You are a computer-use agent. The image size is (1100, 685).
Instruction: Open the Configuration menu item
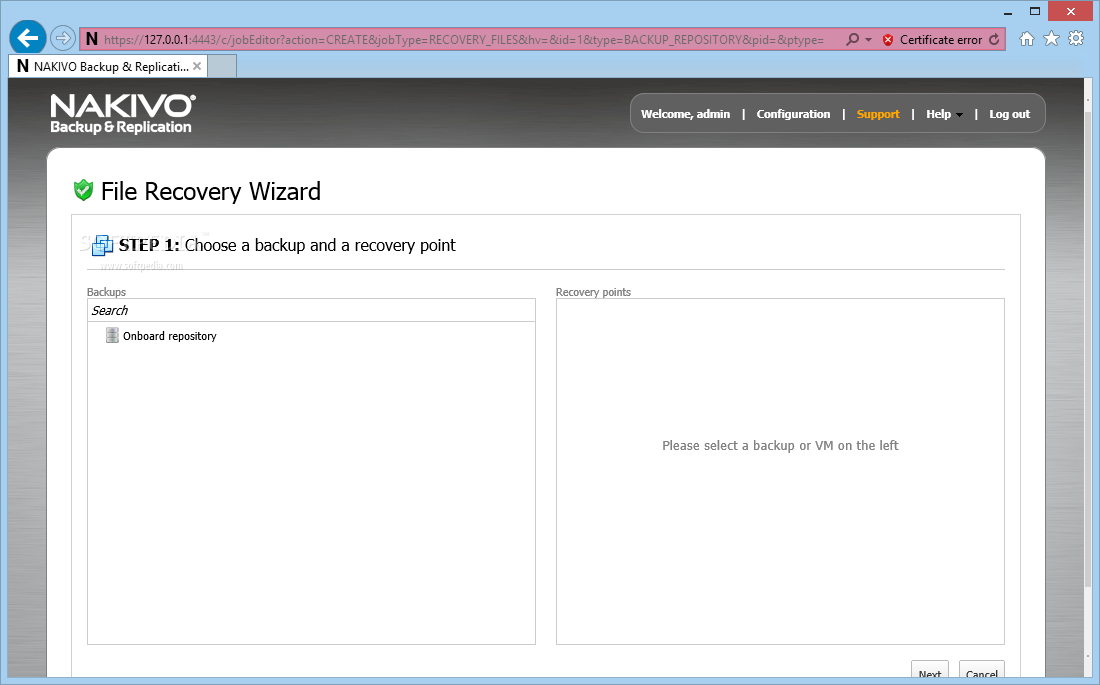tap(793, 114)
